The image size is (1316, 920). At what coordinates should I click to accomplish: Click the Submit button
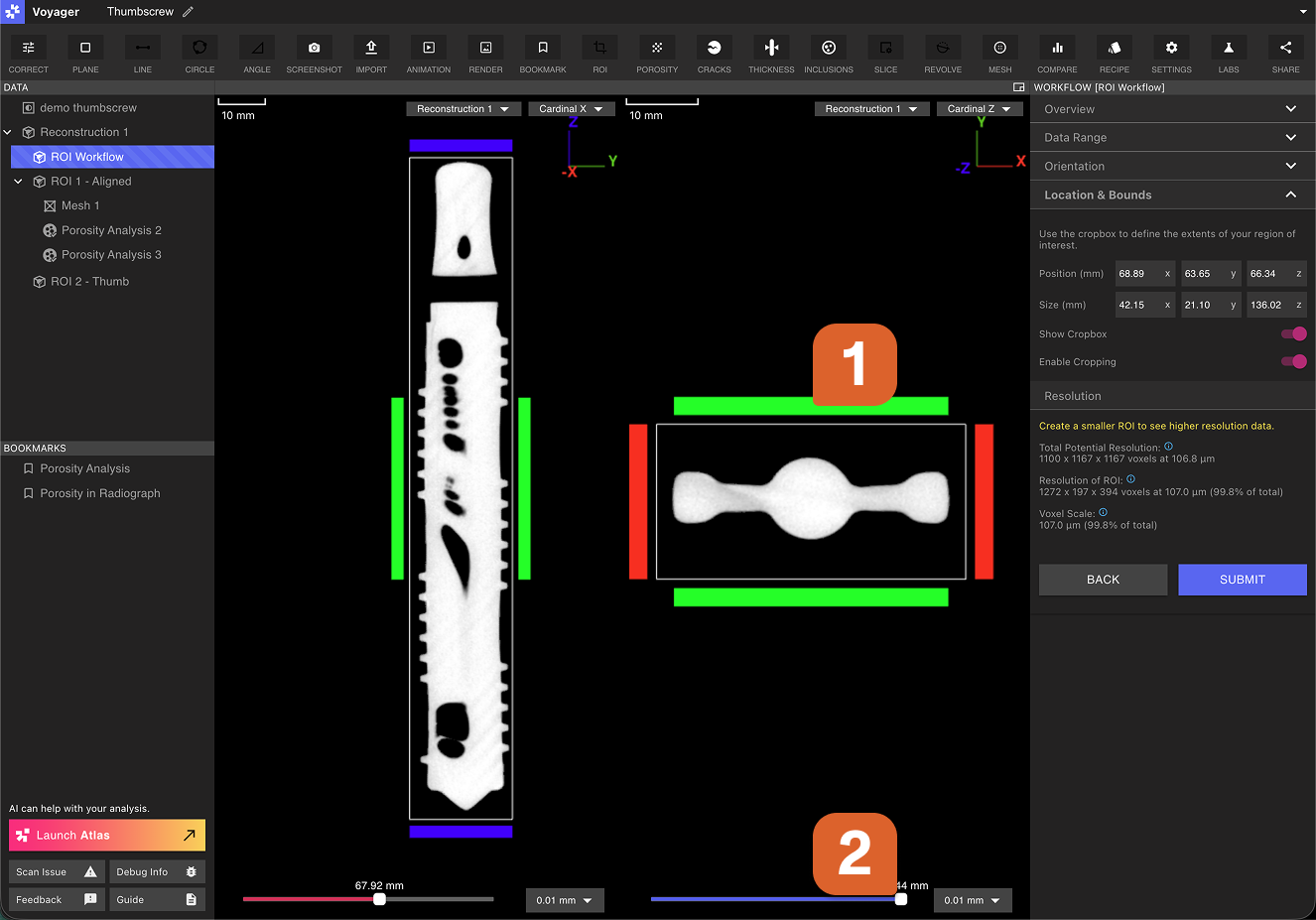[1242, 580]
